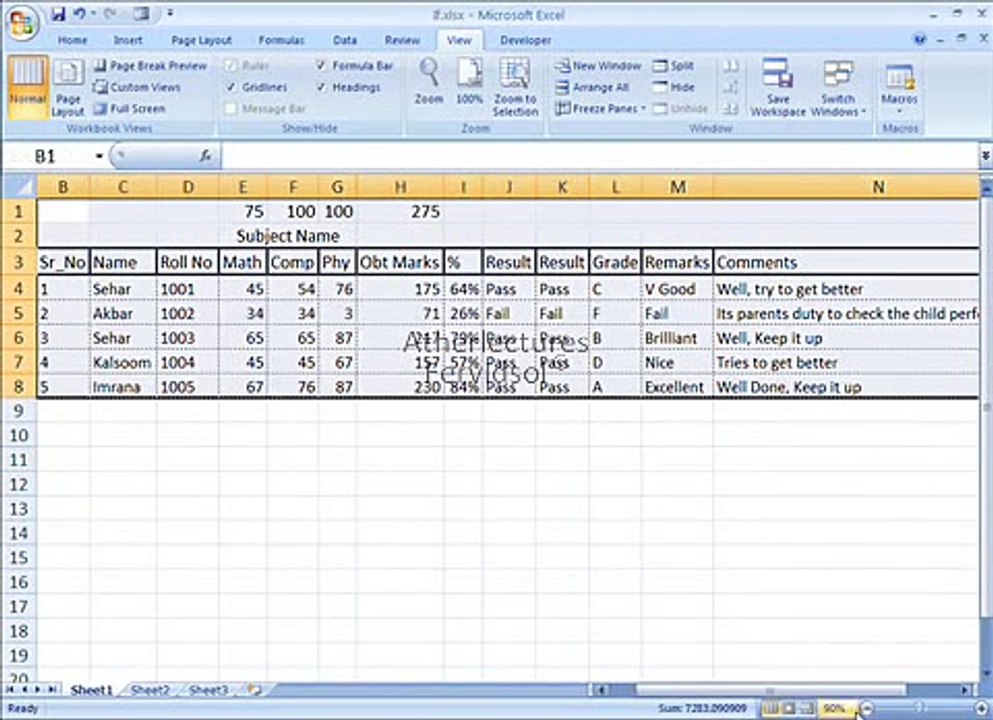This screenshot has height=720, width=993.
Task: Open the Data ribbon tab
Action: click(x=345, y=40)
